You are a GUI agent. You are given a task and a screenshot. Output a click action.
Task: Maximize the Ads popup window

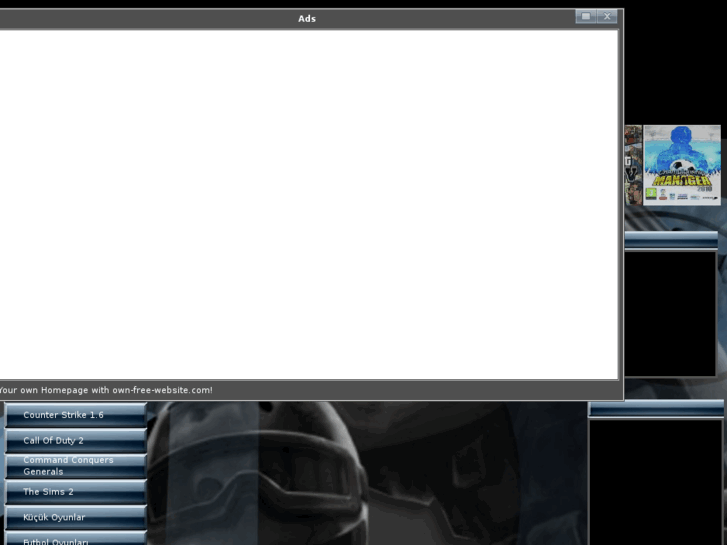(586, 16)
